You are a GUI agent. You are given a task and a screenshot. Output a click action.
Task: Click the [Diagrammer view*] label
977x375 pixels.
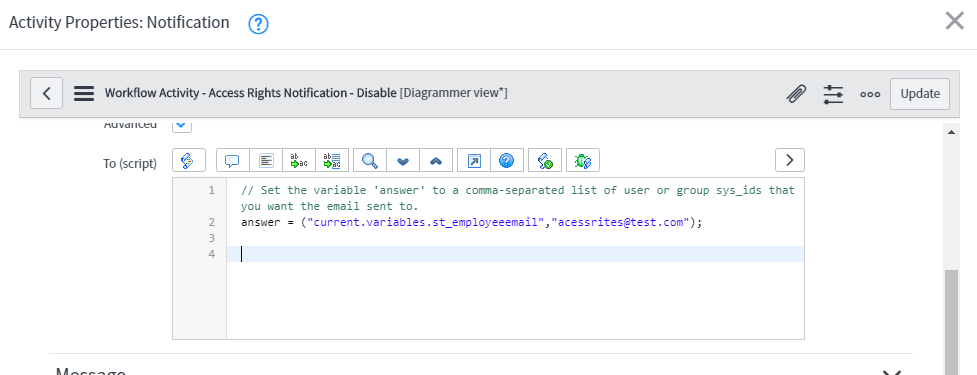coord(454,93)
